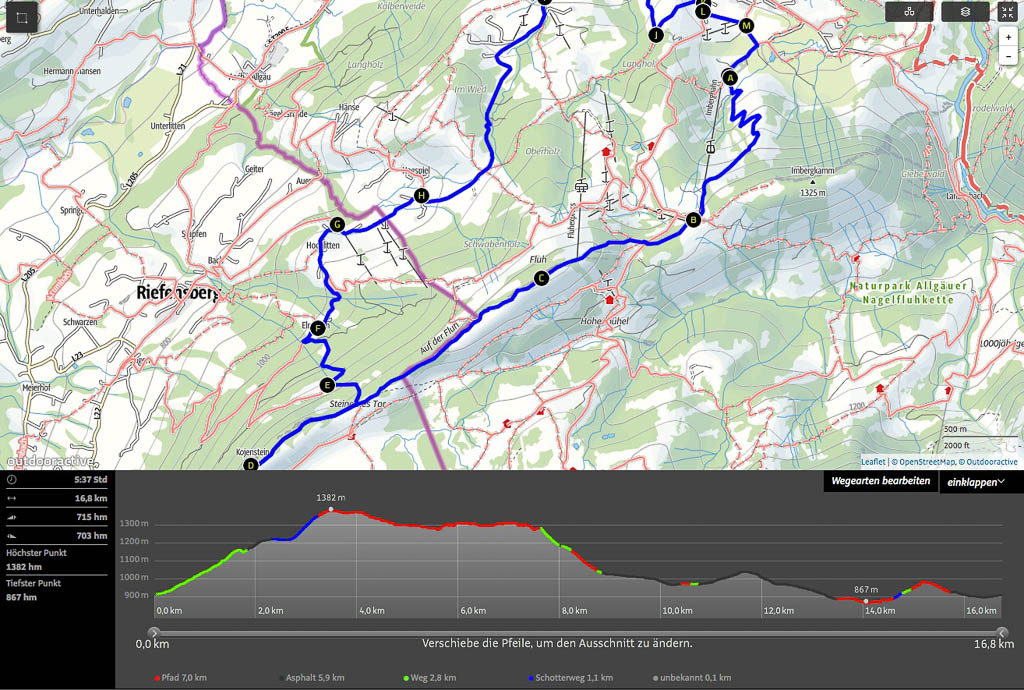This screenshot has height=690, width=1024.
Task: Exit fullscreen map view
Action: (x=1007, y=12)
